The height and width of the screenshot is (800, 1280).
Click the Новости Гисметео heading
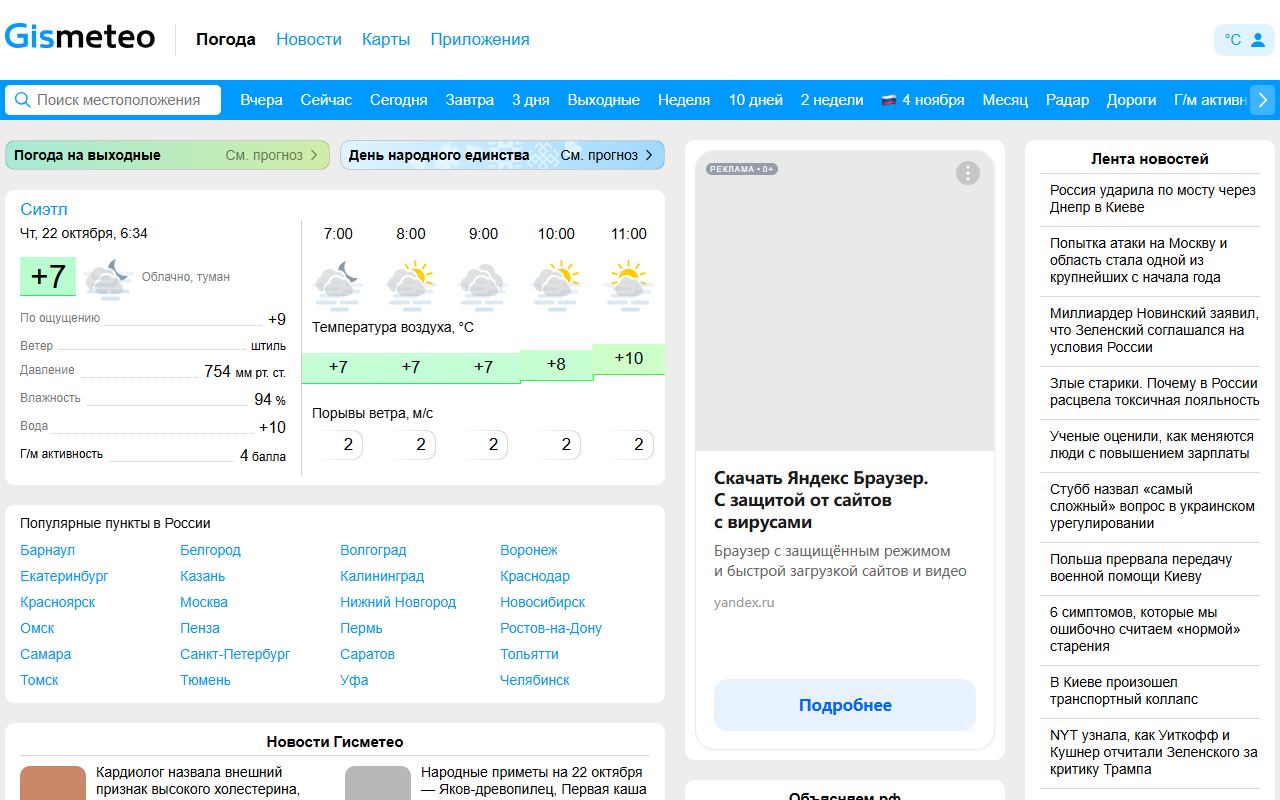[335, 742]
